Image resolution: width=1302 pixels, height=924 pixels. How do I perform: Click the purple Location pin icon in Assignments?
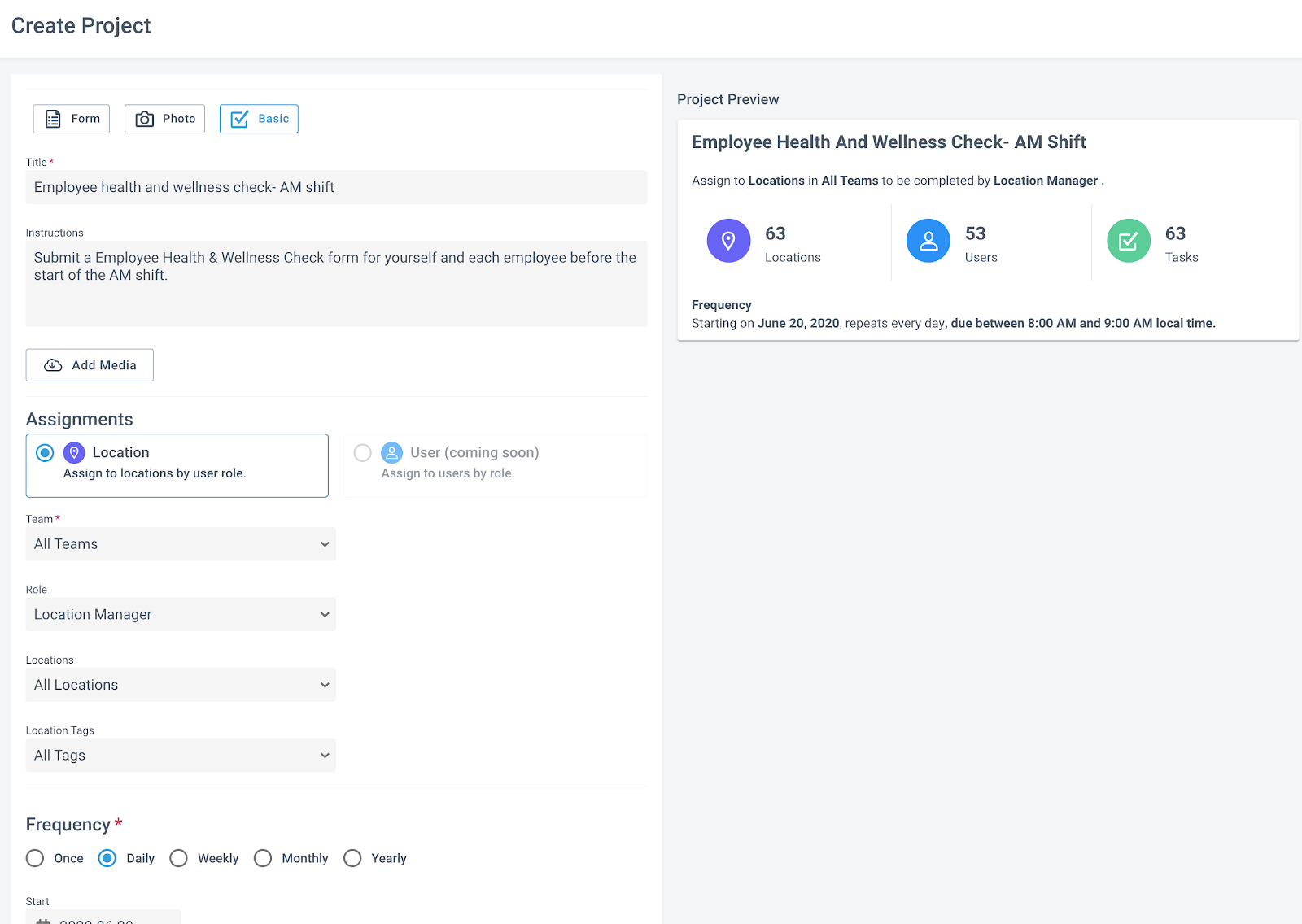(x=74, y=452)
